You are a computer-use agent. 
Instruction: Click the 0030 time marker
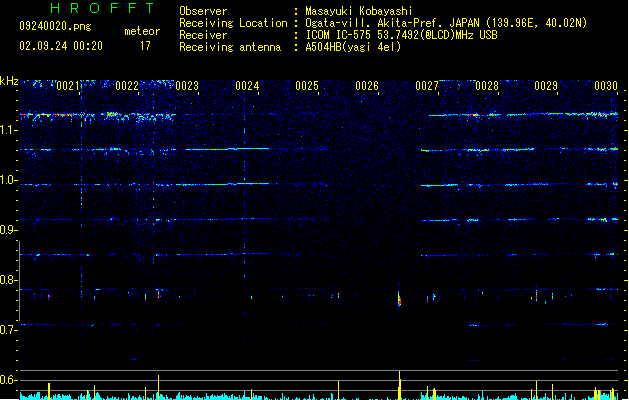[x=606, y=86]
